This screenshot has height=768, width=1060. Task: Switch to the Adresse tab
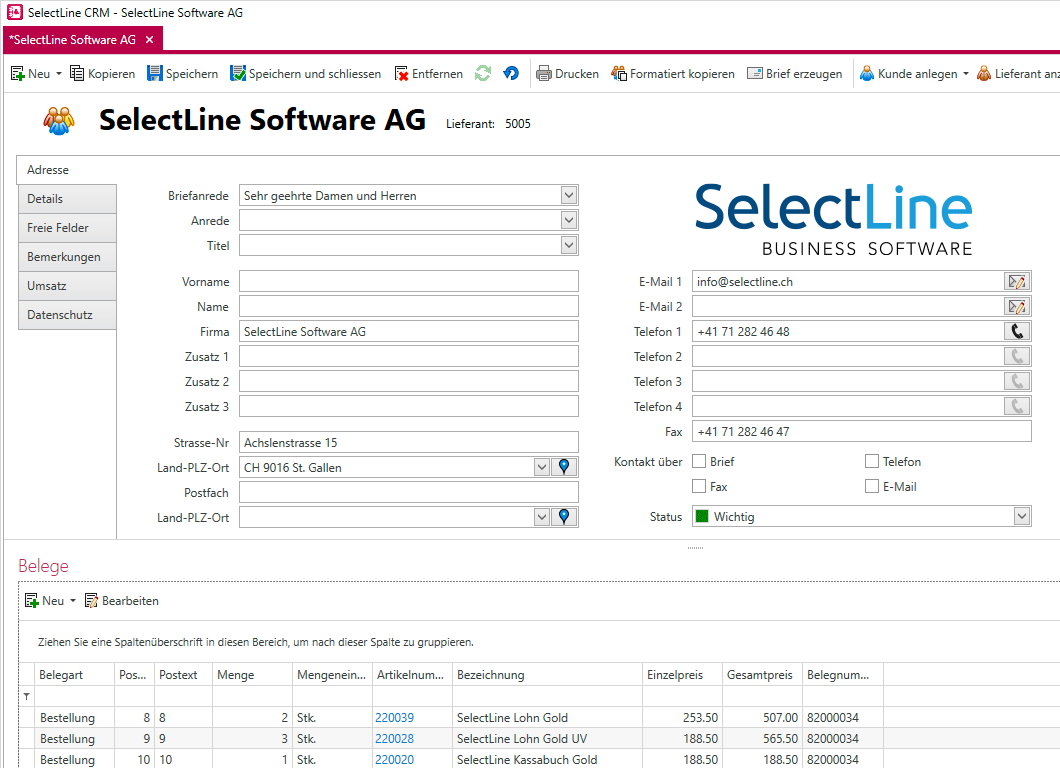pos(66,170)
